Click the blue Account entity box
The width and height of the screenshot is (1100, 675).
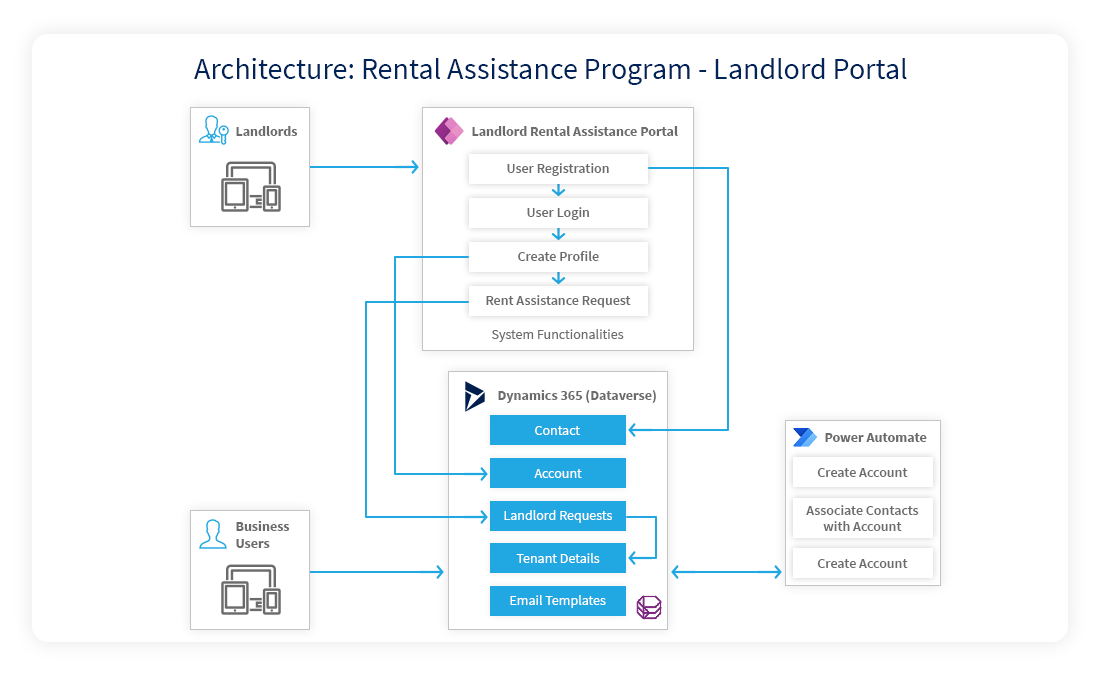coord(558,473)
